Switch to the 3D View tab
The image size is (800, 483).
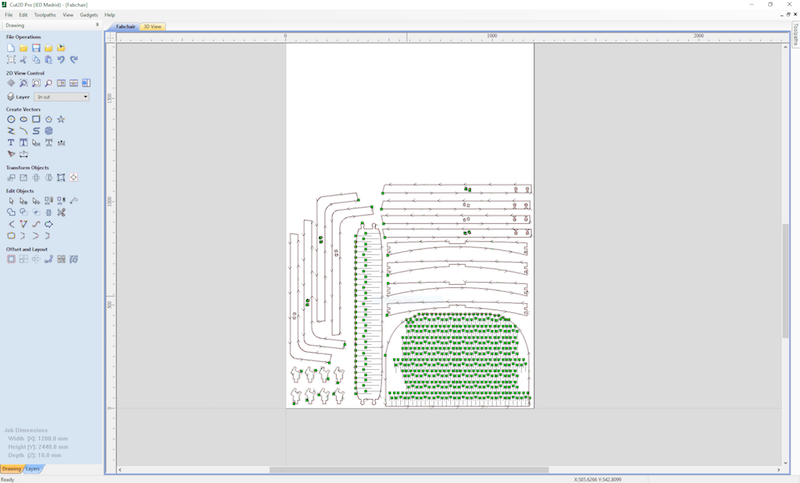click(153, 27)
